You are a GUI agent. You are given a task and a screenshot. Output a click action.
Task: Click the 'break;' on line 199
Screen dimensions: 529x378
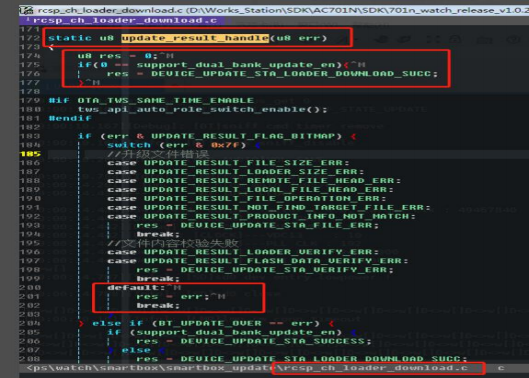pyautogui.click(x=158, y=279)
